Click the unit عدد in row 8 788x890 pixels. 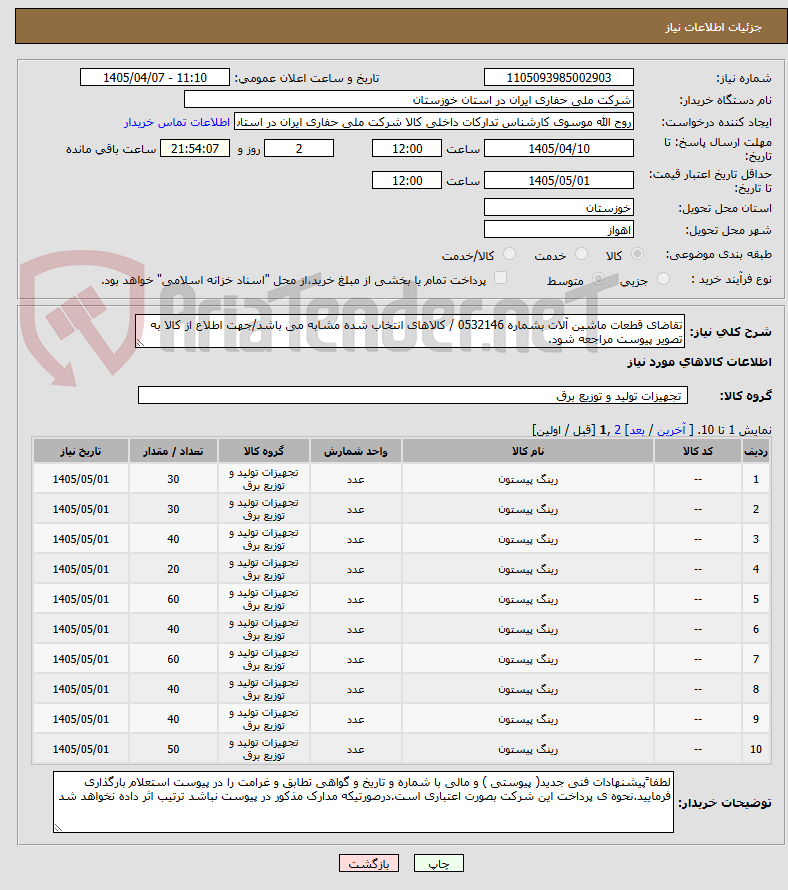click(355, 689)
